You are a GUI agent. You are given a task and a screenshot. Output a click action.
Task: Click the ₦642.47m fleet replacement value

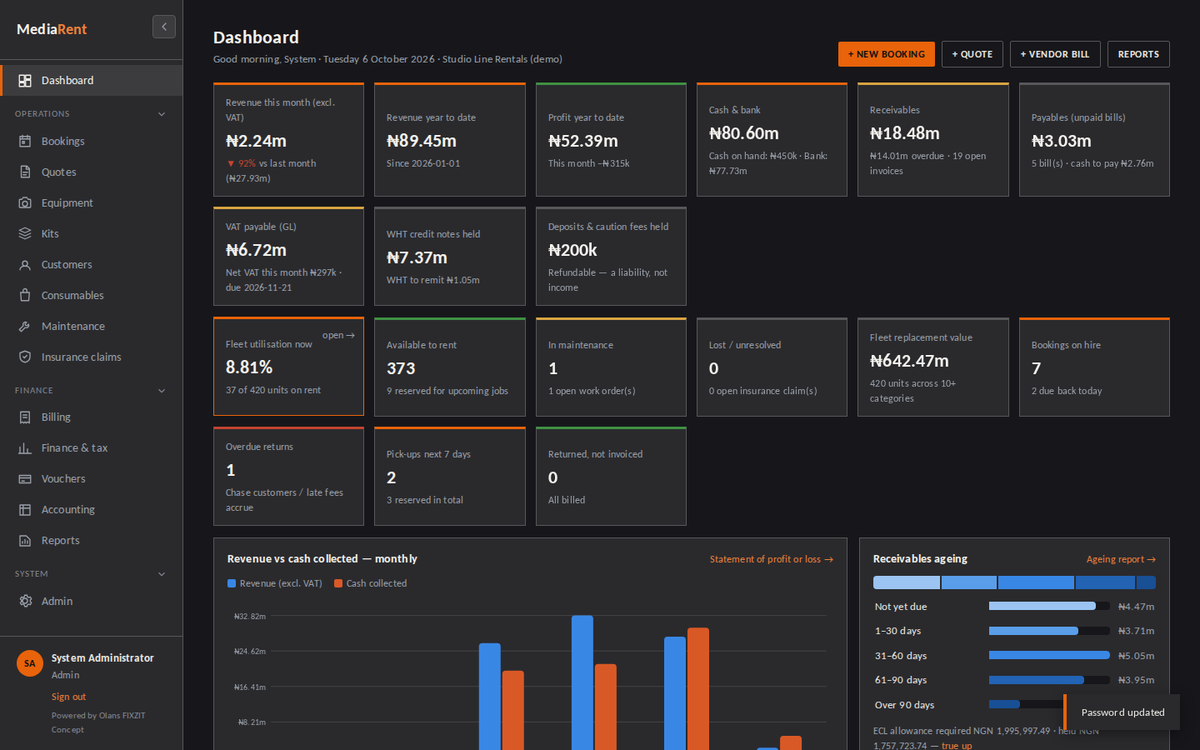point(909,361)
